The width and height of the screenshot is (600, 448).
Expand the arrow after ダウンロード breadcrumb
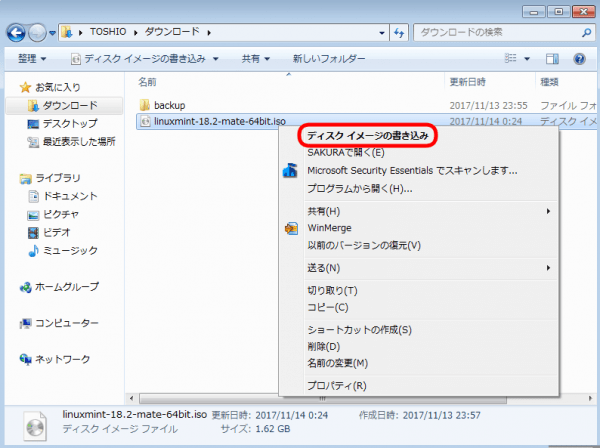pyautogui.click(x=209, y=33)
